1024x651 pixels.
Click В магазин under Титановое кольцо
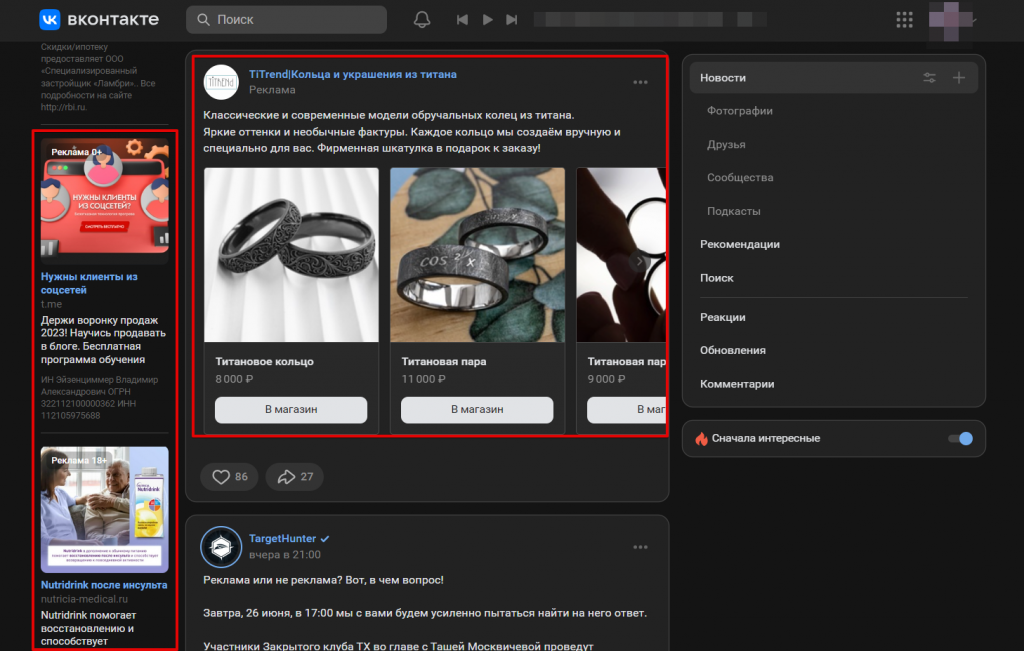pyautogui.click(x=291, y=409)
